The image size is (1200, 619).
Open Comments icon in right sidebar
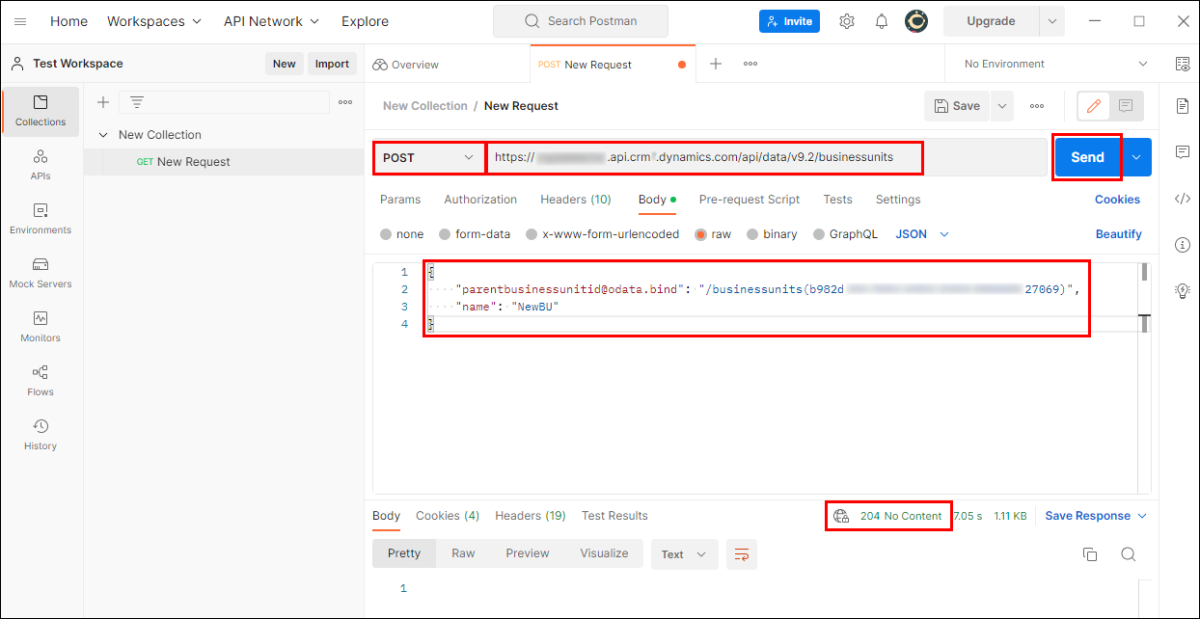click(1182, 152)
